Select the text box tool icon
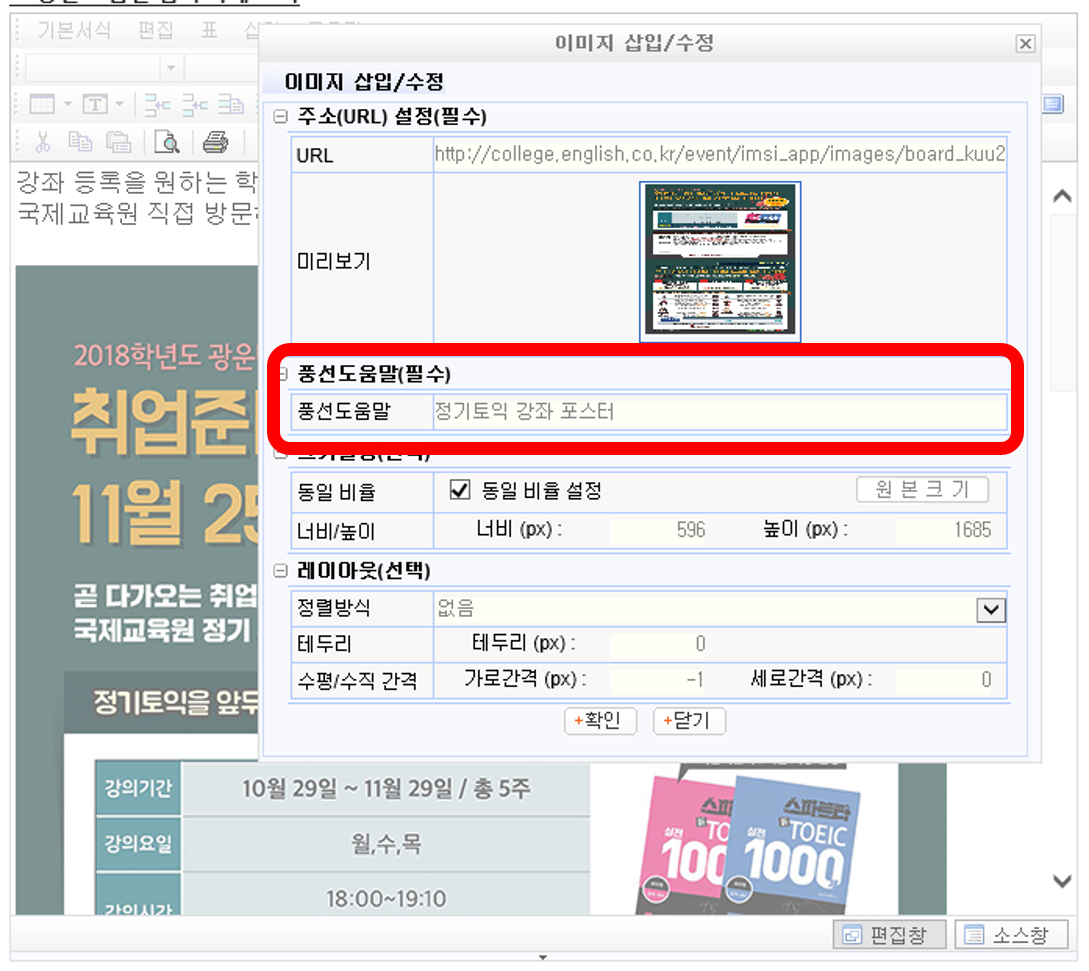The width and height of the screenshot is (1089, 971). 95,104
